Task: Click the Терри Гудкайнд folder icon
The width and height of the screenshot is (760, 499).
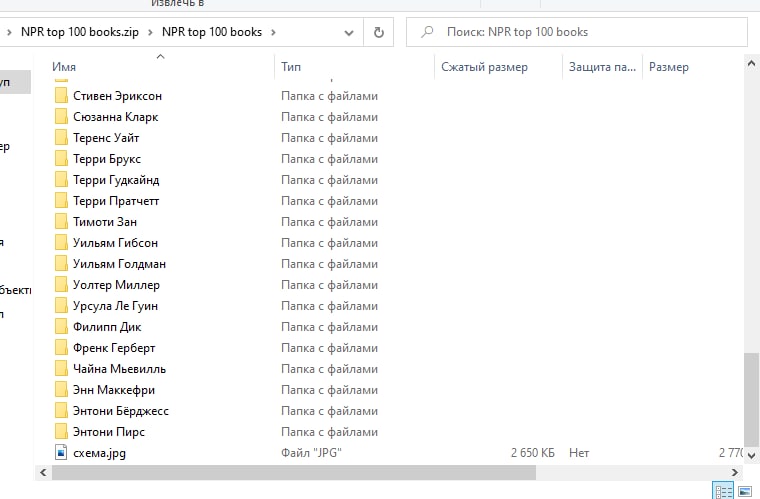Action: pyautogui.click(x=61, y=180)
